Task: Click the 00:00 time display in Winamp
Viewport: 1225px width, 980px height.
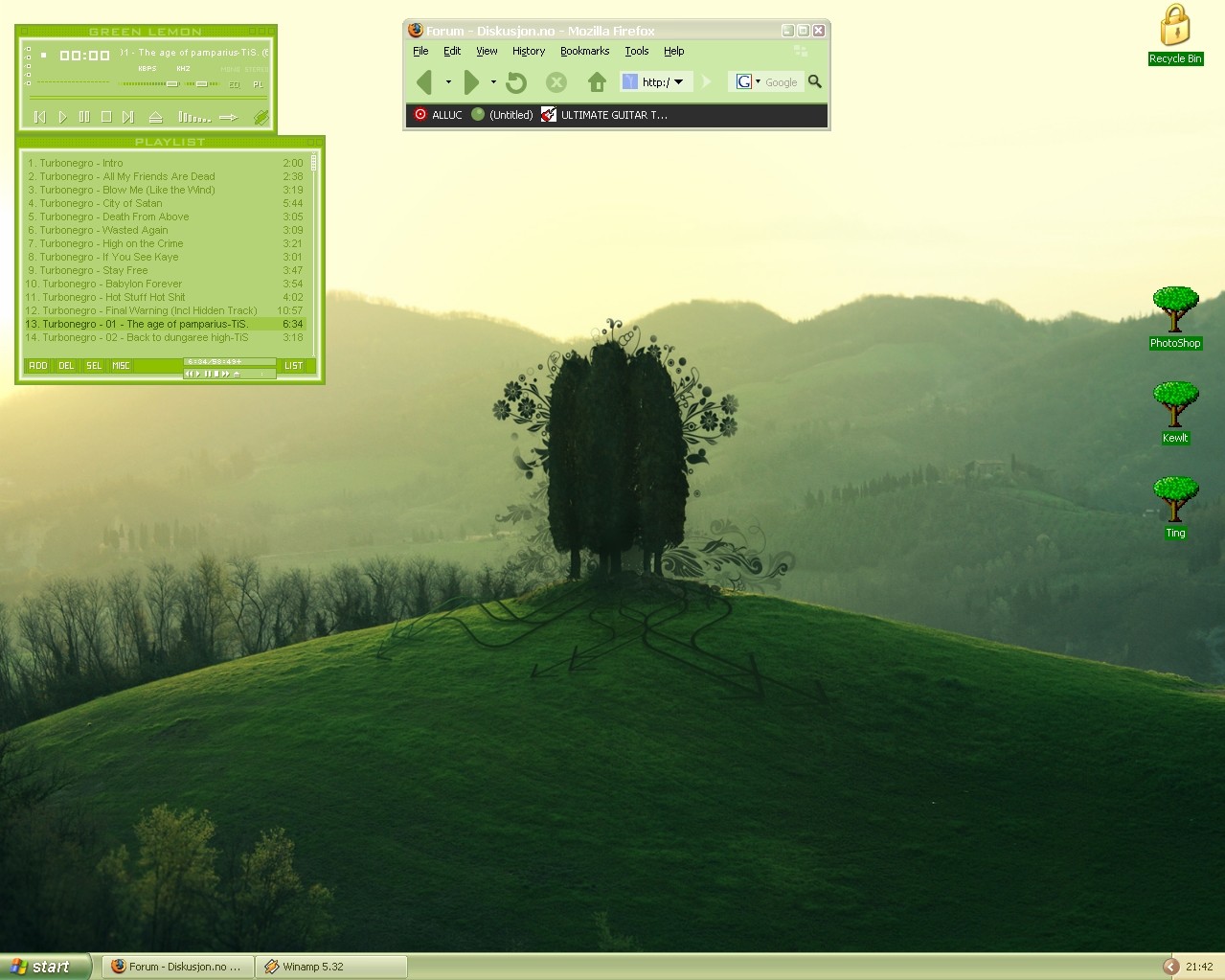Action: click(84, 56)
